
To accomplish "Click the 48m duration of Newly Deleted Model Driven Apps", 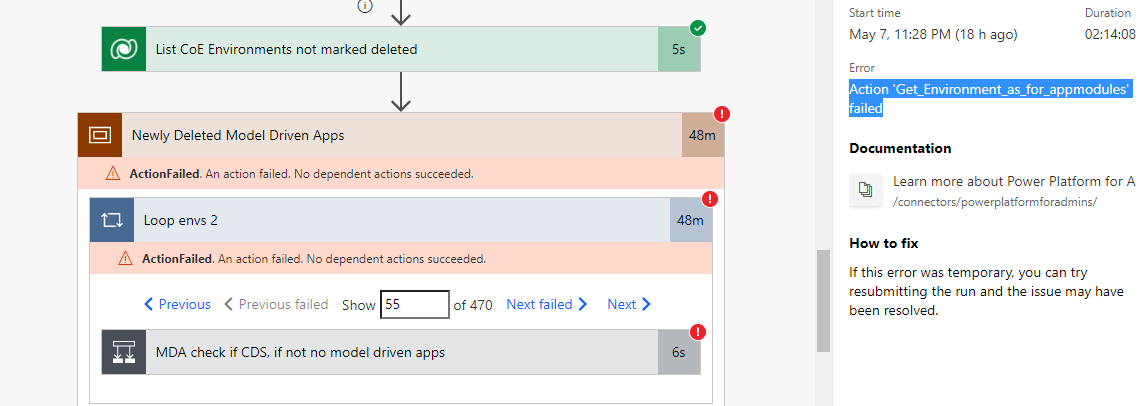I will pos(703,135).
